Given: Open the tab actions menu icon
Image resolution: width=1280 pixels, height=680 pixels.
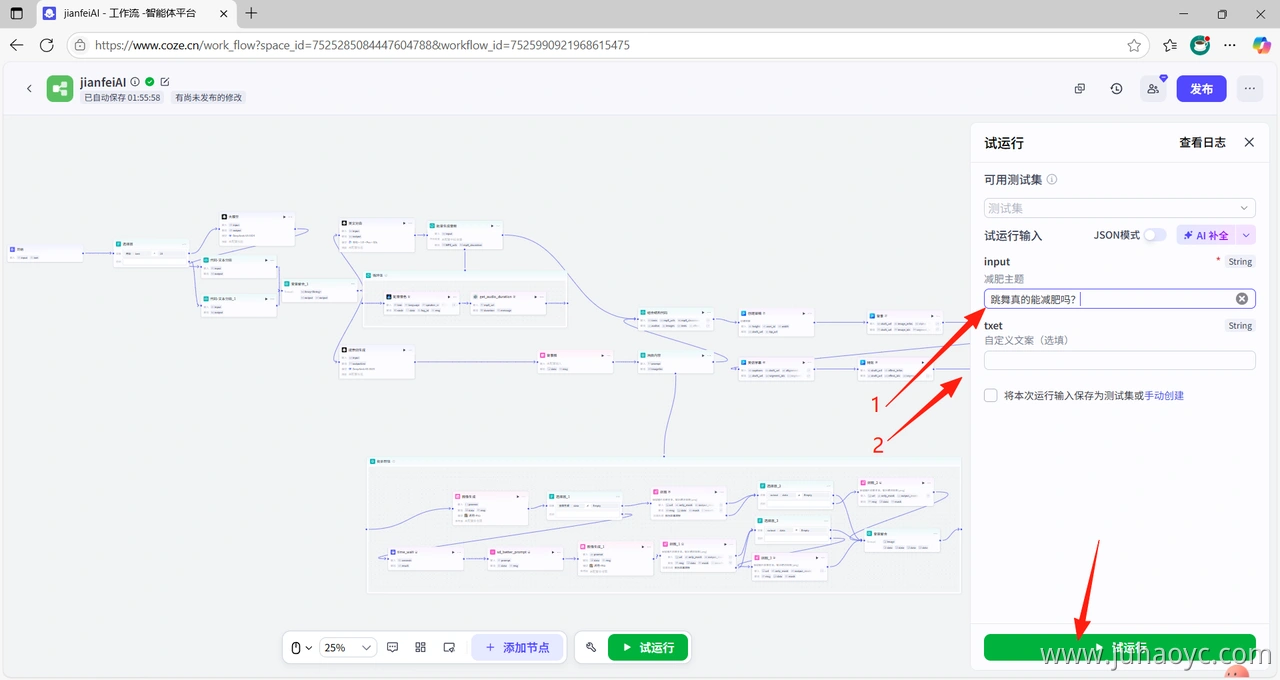Looking at the screenshot, I should coord(16,13).
